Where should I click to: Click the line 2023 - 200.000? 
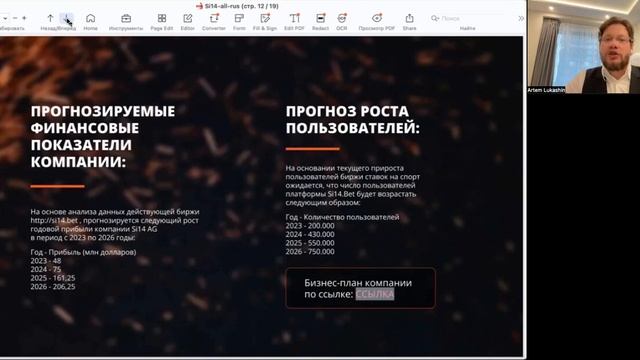[x=310, y=226]
